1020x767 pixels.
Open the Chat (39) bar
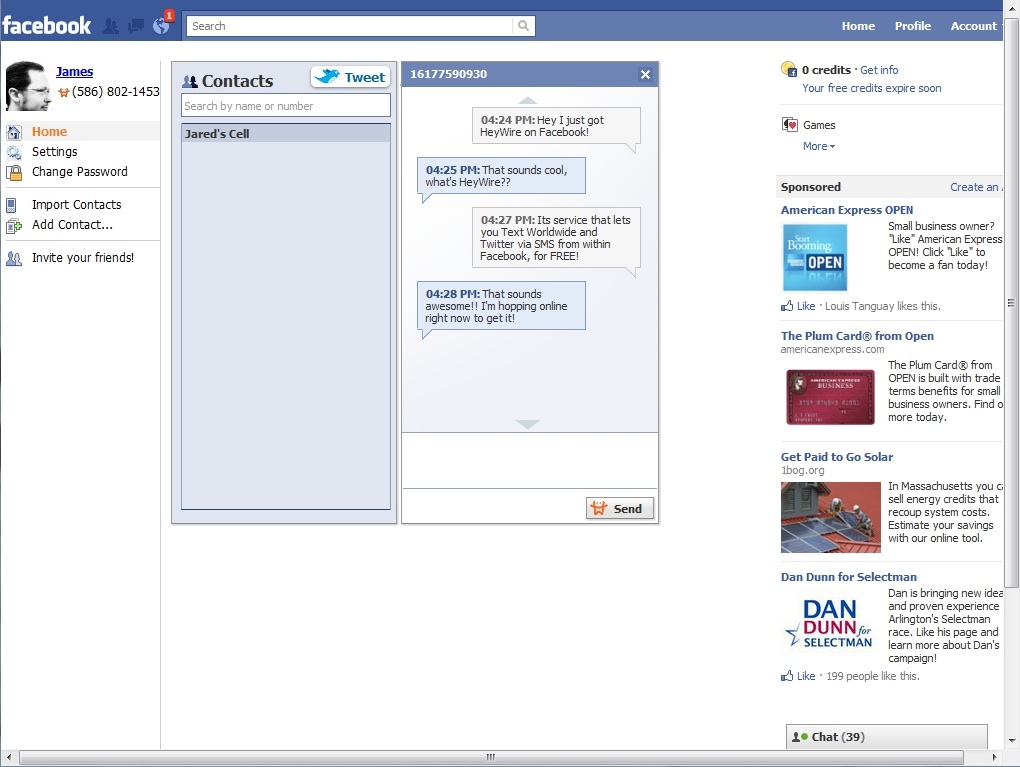(x=887, y=737)
